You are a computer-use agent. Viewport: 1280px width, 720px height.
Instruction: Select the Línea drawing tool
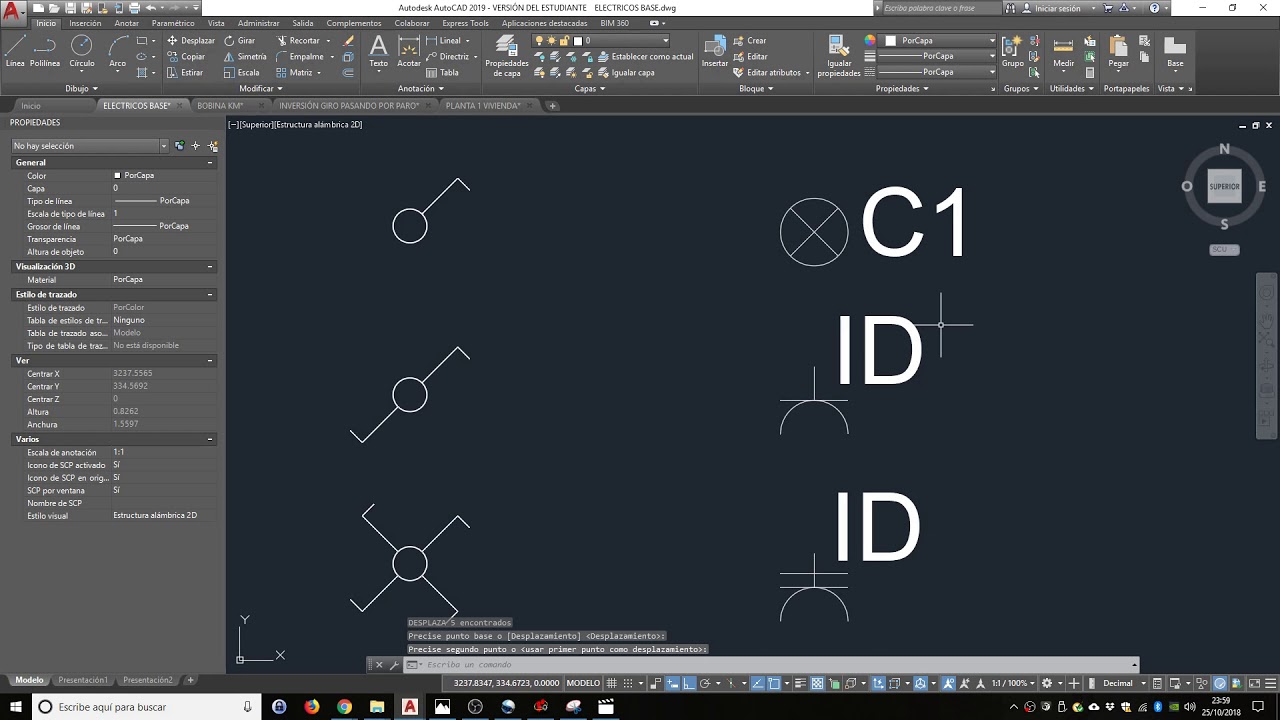(x=15, y=51)
